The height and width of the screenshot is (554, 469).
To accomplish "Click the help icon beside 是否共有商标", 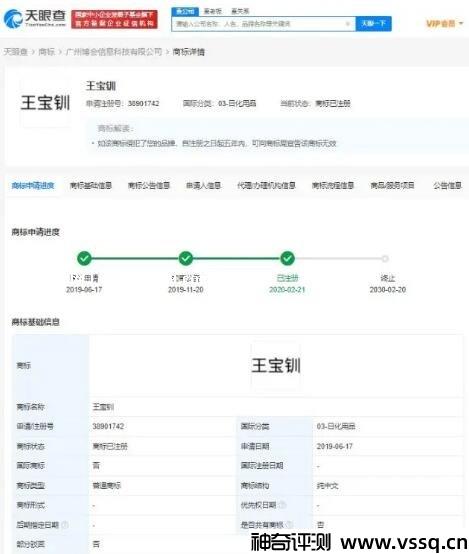I will tap(289, 525).
